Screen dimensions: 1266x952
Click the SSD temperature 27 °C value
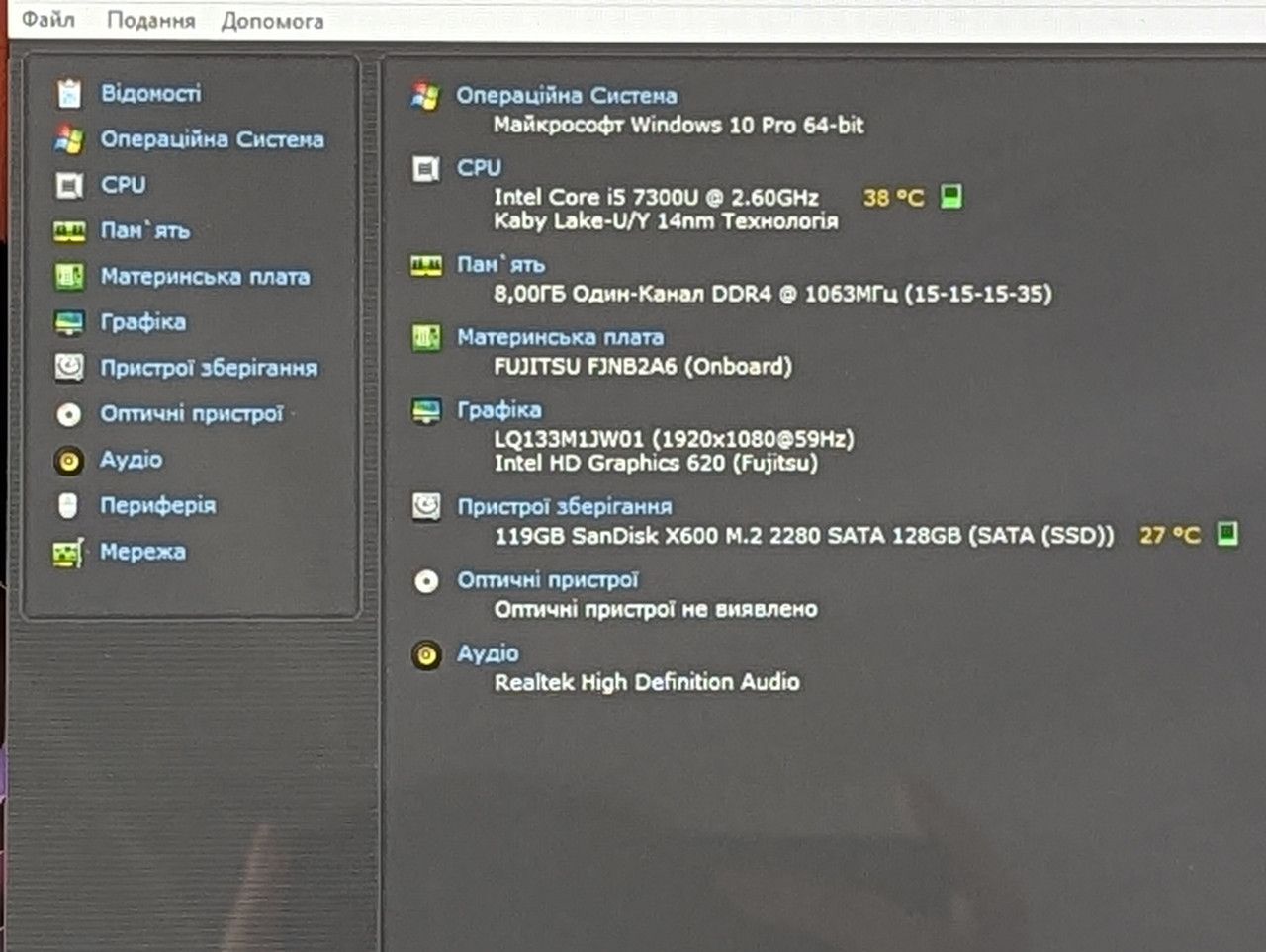point(1169,535)
